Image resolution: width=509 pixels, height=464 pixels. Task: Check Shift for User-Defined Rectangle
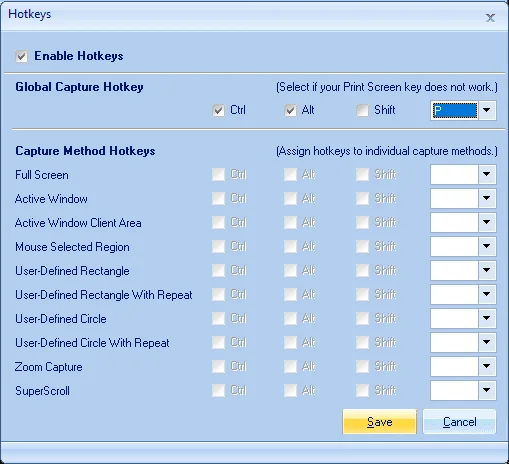pos(362,270)
